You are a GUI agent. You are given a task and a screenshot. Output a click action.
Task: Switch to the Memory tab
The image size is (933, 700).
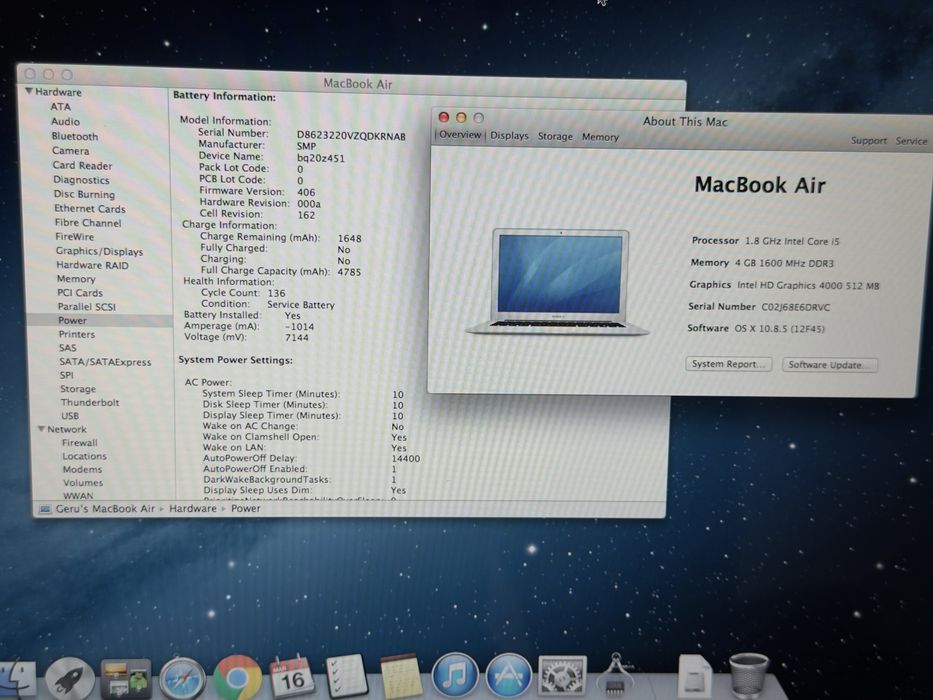[600, 137]
